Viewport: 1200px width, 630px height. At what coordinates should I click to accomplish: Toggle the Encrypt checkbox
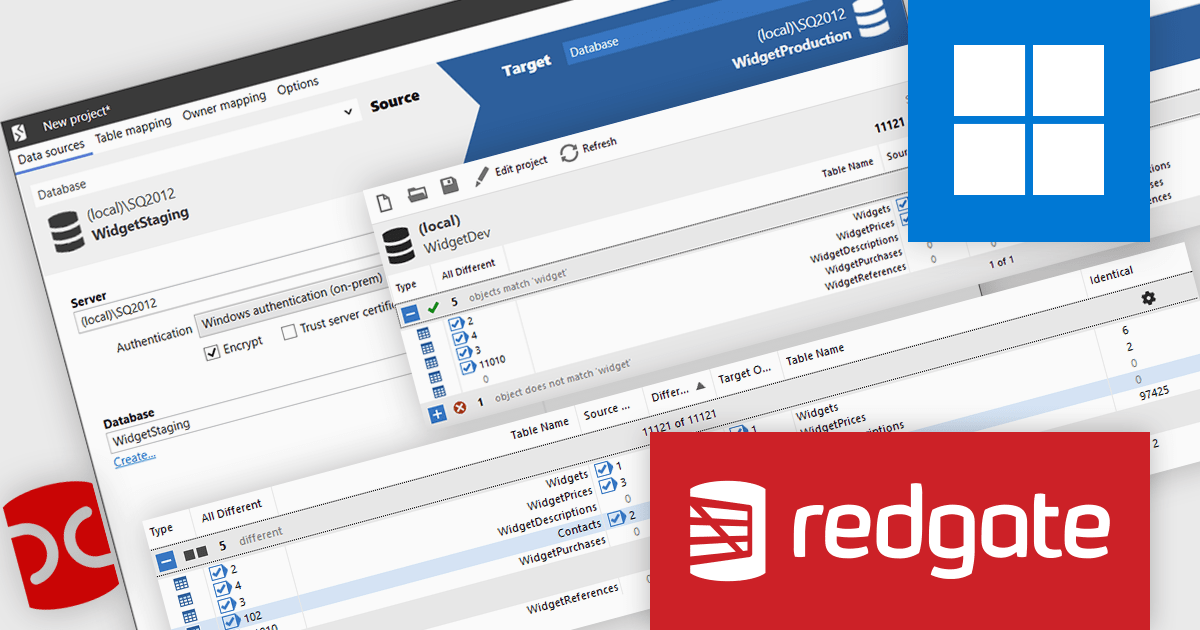click(211, 353)
